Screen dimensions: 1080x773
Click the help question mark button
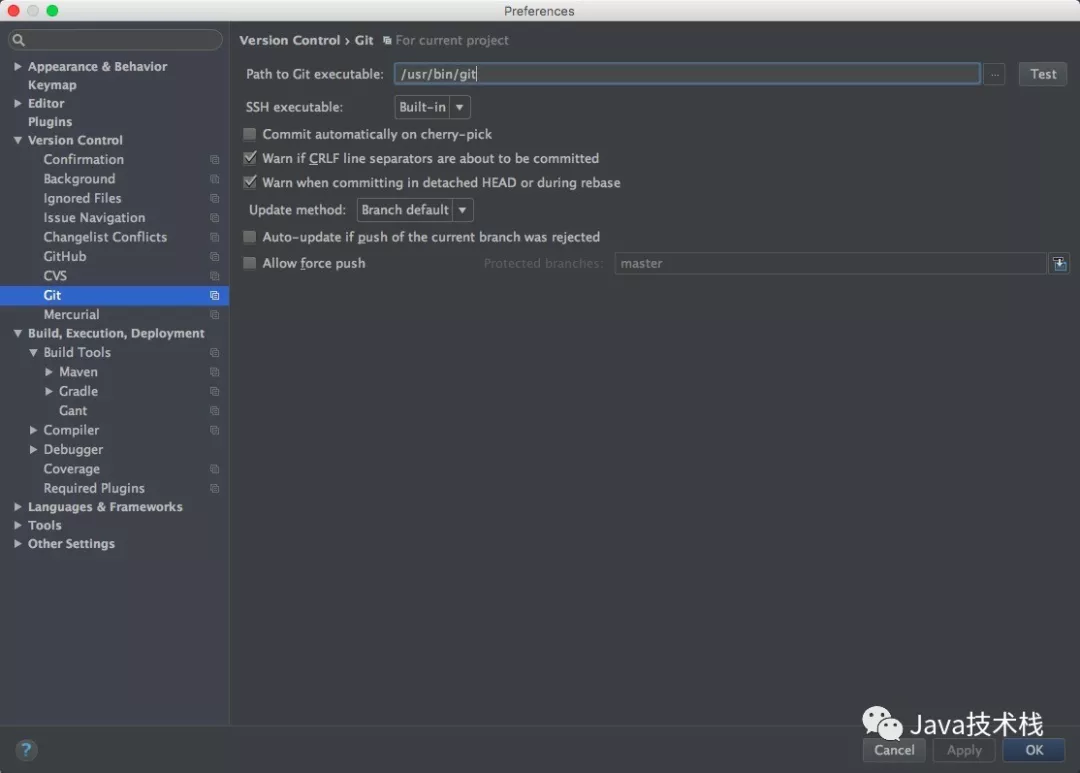pyautogui.click(x=26, y=750)
